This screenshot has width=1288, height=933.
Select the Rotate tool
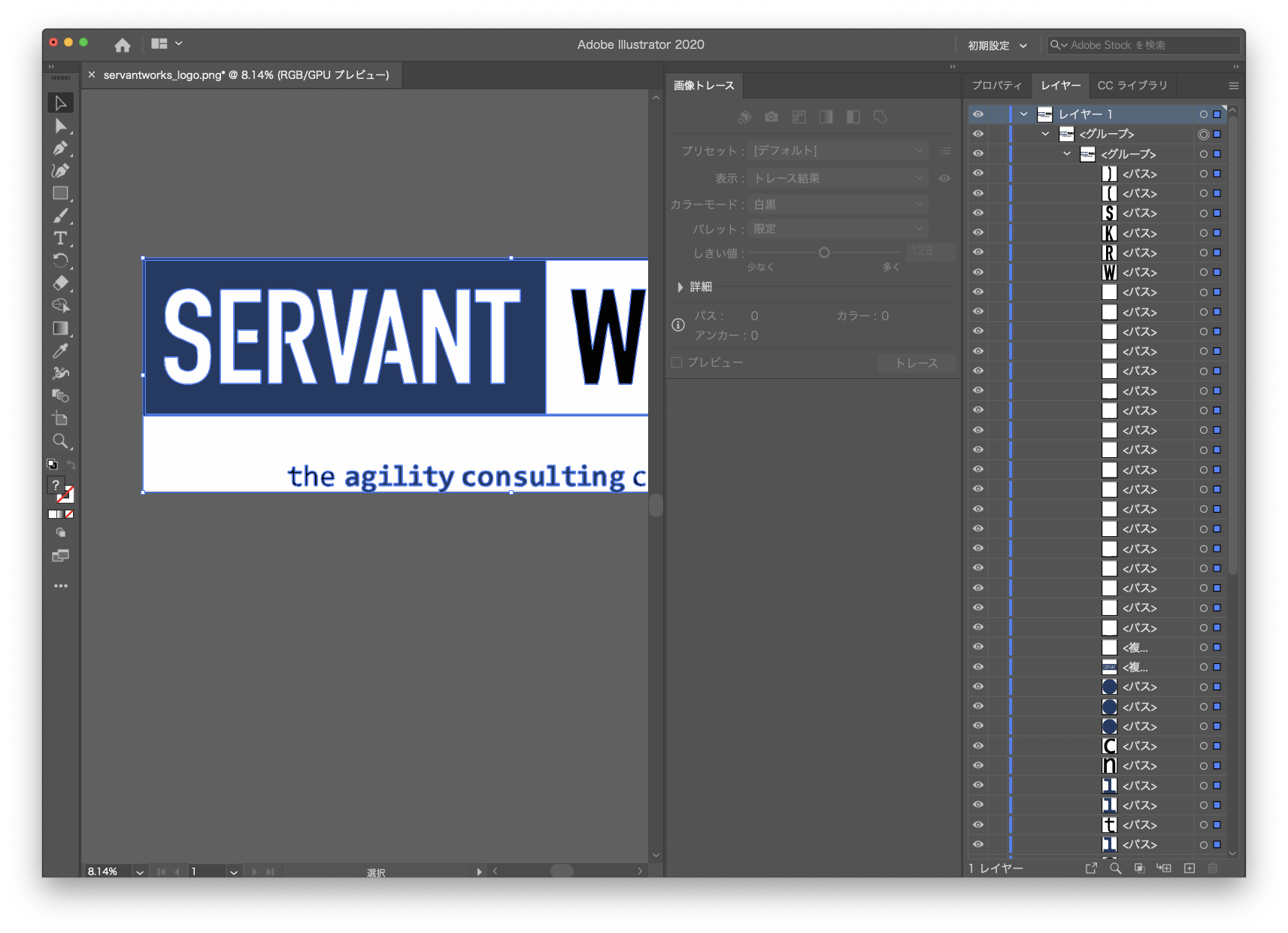tap(61, 261)
